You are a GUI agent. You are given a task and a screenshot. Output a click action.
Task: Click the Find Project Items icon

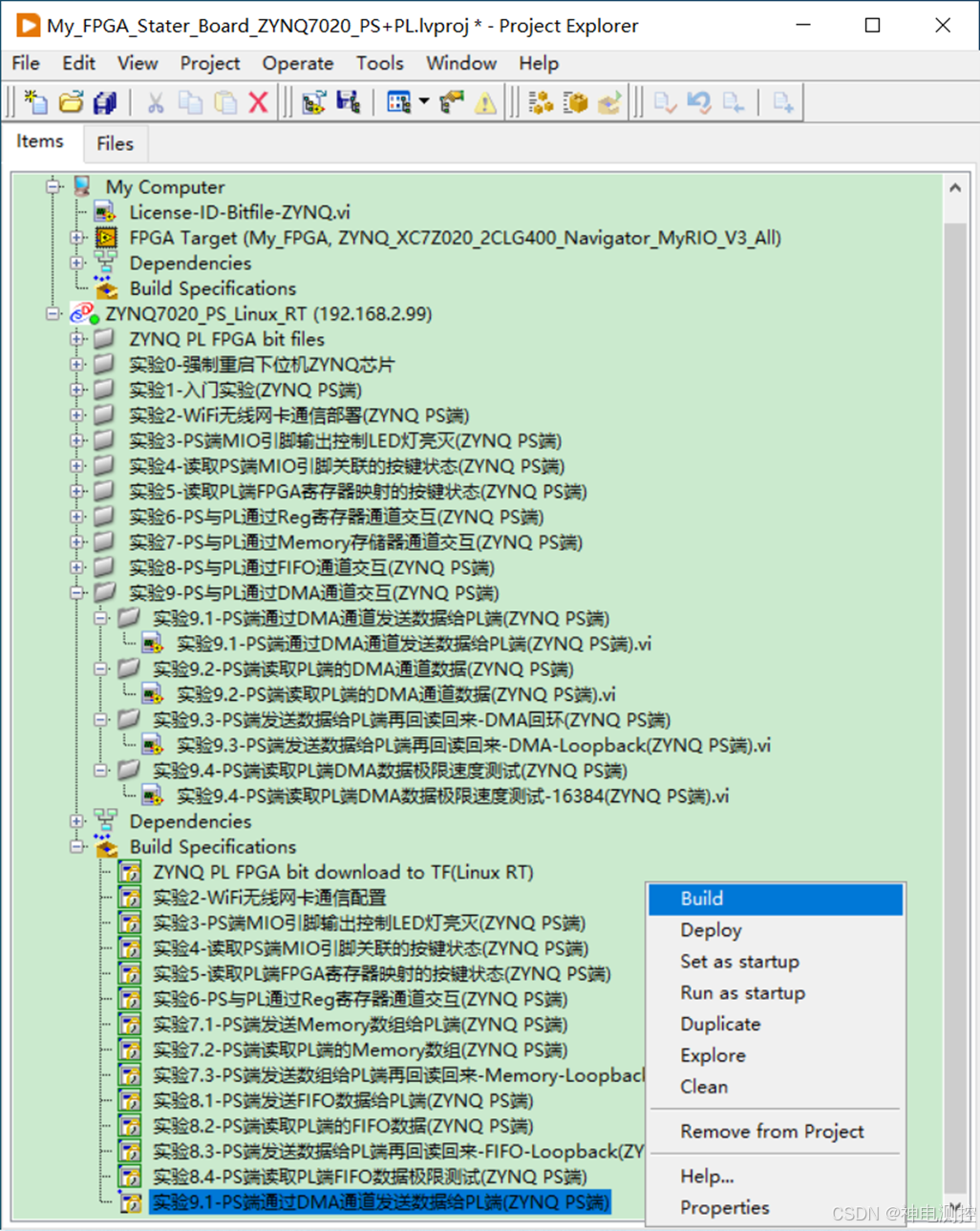[451, 102]
